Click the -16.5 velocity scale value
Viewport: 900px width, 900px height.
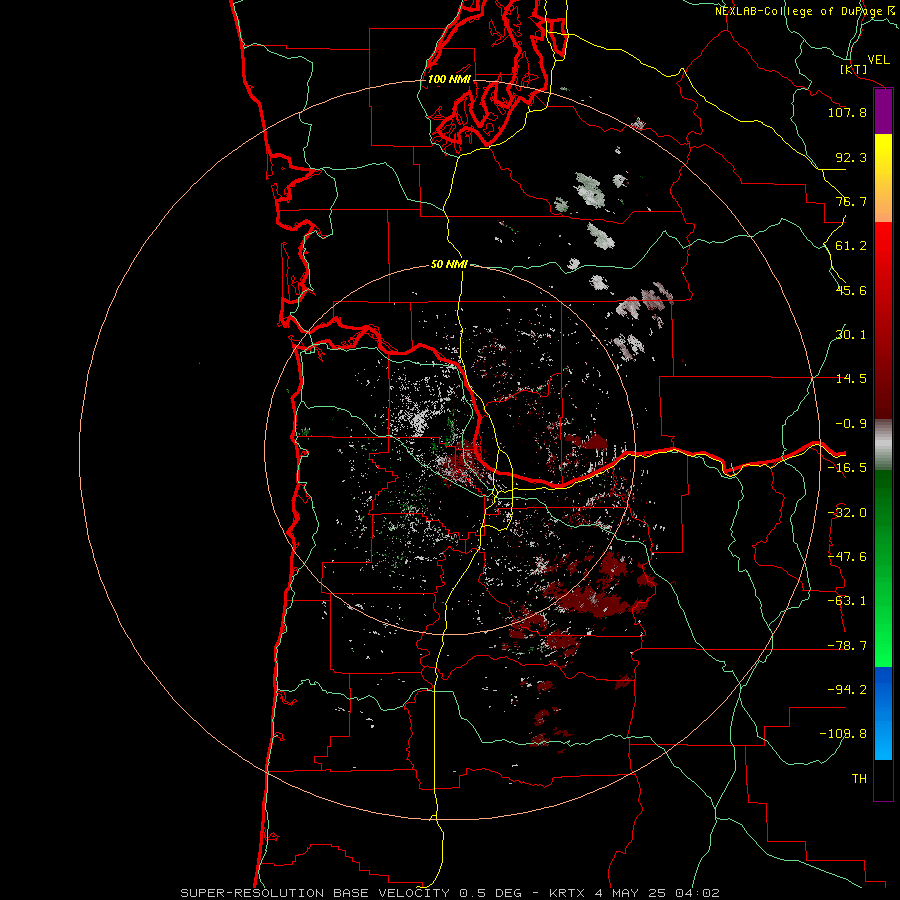pos(847,468)
